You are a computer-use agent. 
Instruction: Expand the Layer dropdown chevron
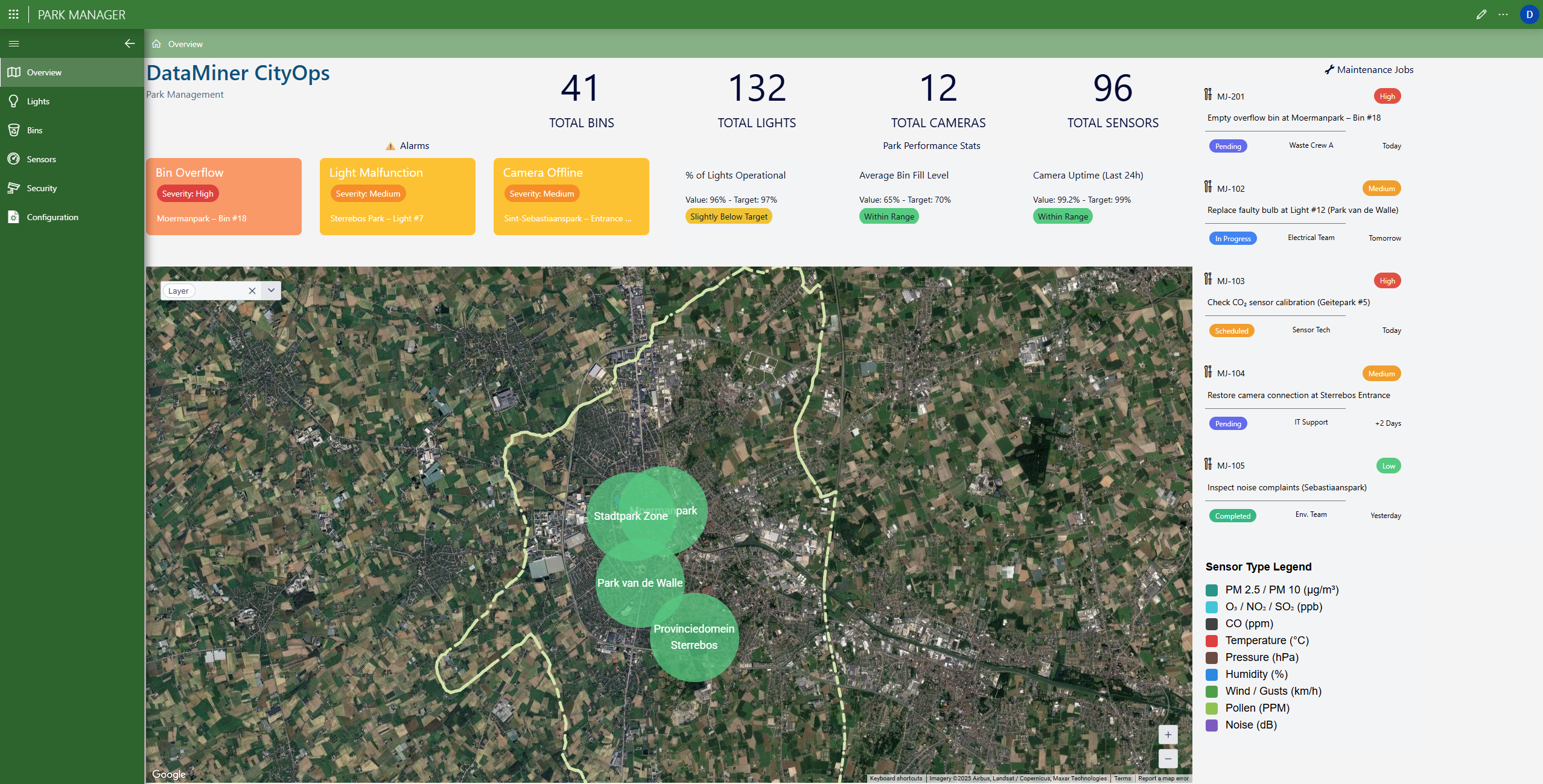272,291
